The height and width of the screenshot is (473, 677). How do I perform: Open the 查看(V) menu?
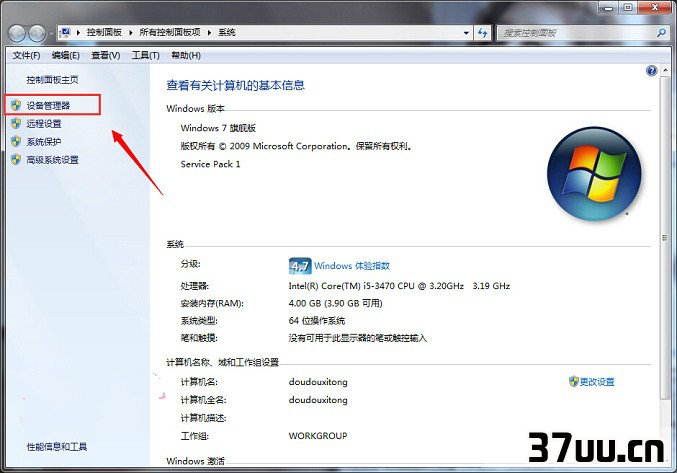106,55
